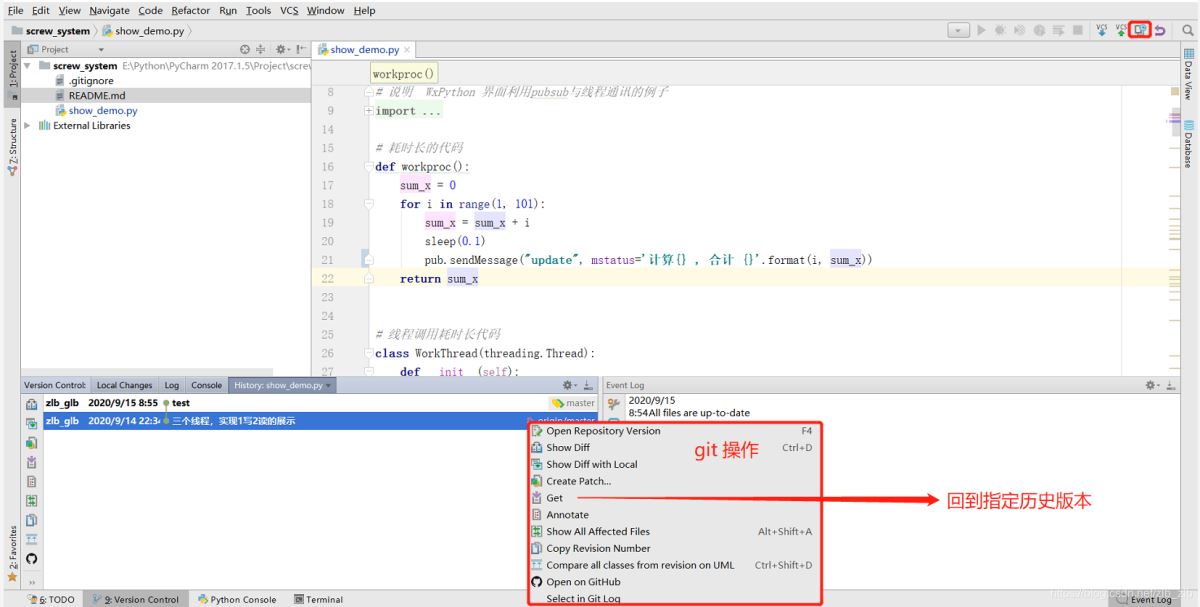
Task: Open the Show History icon in top toolbar
Action: click(1140, 30)
